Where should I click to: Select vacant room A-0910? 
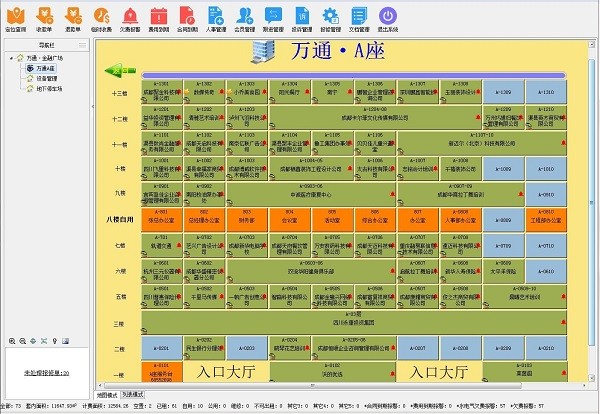546,195
